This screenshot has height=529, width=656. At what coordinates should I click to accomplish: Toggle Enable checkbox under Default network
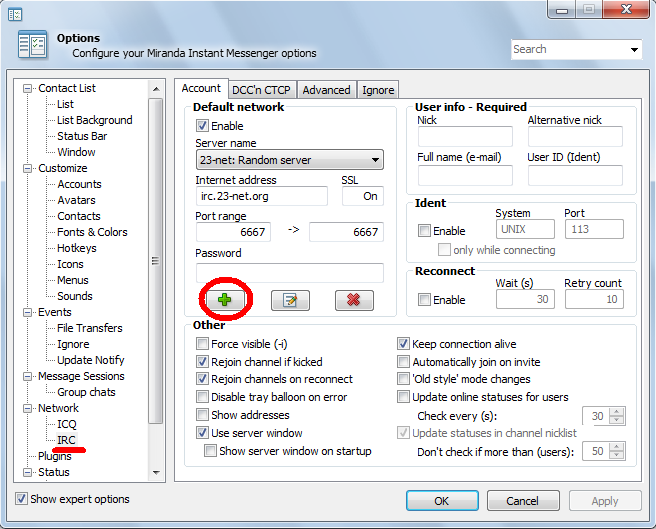point(202,126)
